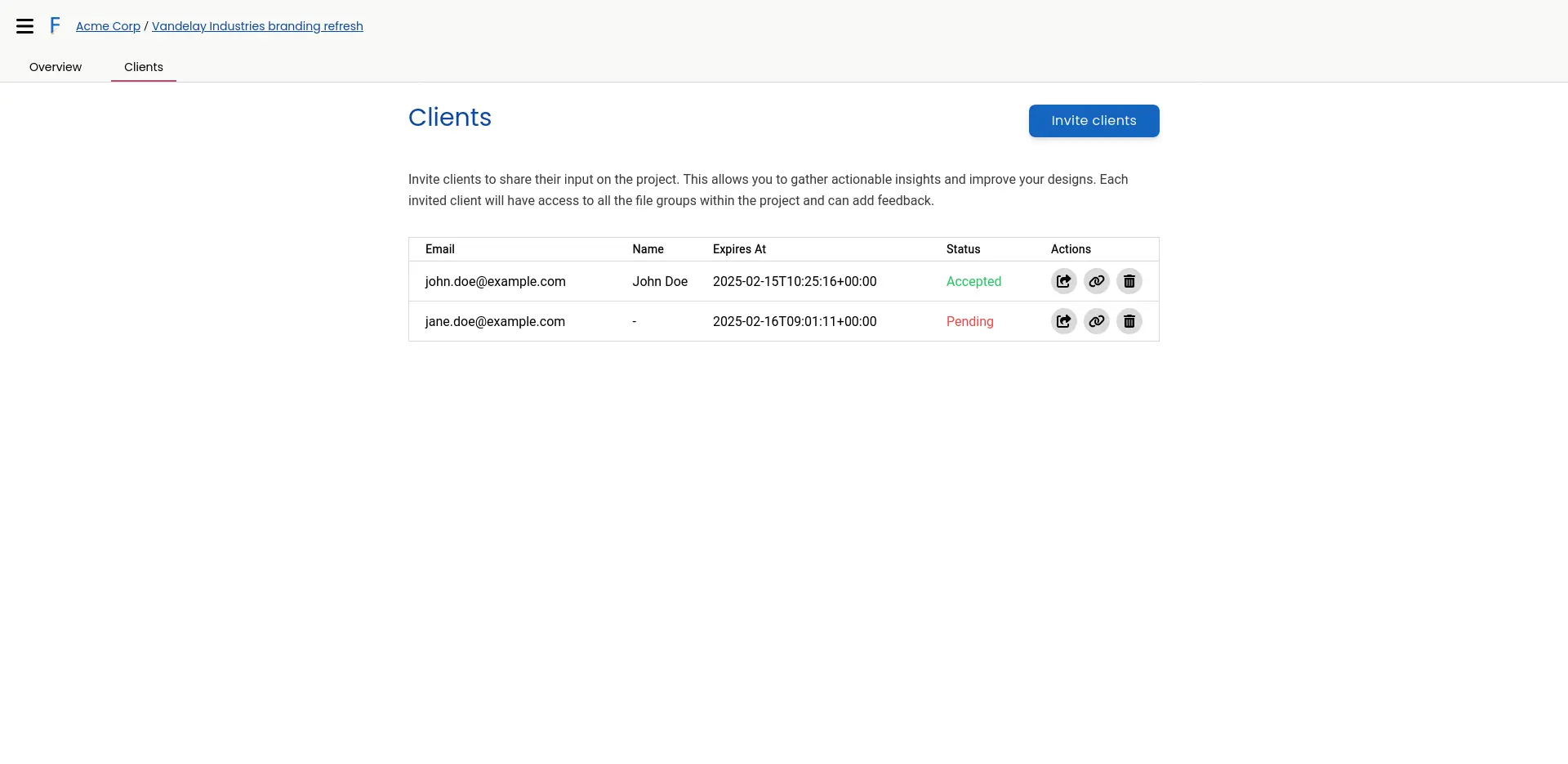Click the green Accepted status
1568x764 pixels.
[x=973, y=281]
